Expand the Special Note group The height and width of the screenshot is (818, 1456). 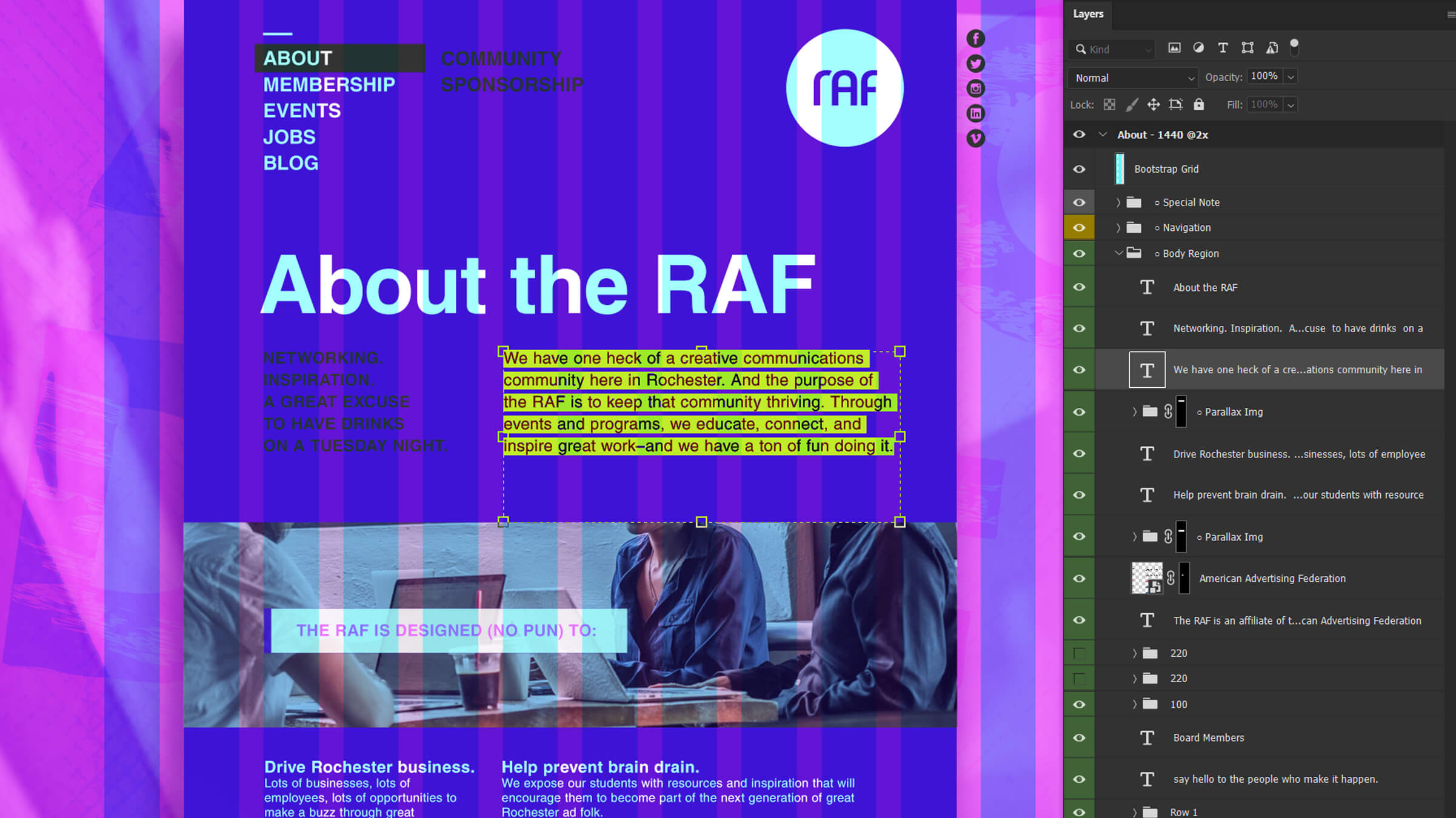pyautogui.click(x=1118, y=202)
